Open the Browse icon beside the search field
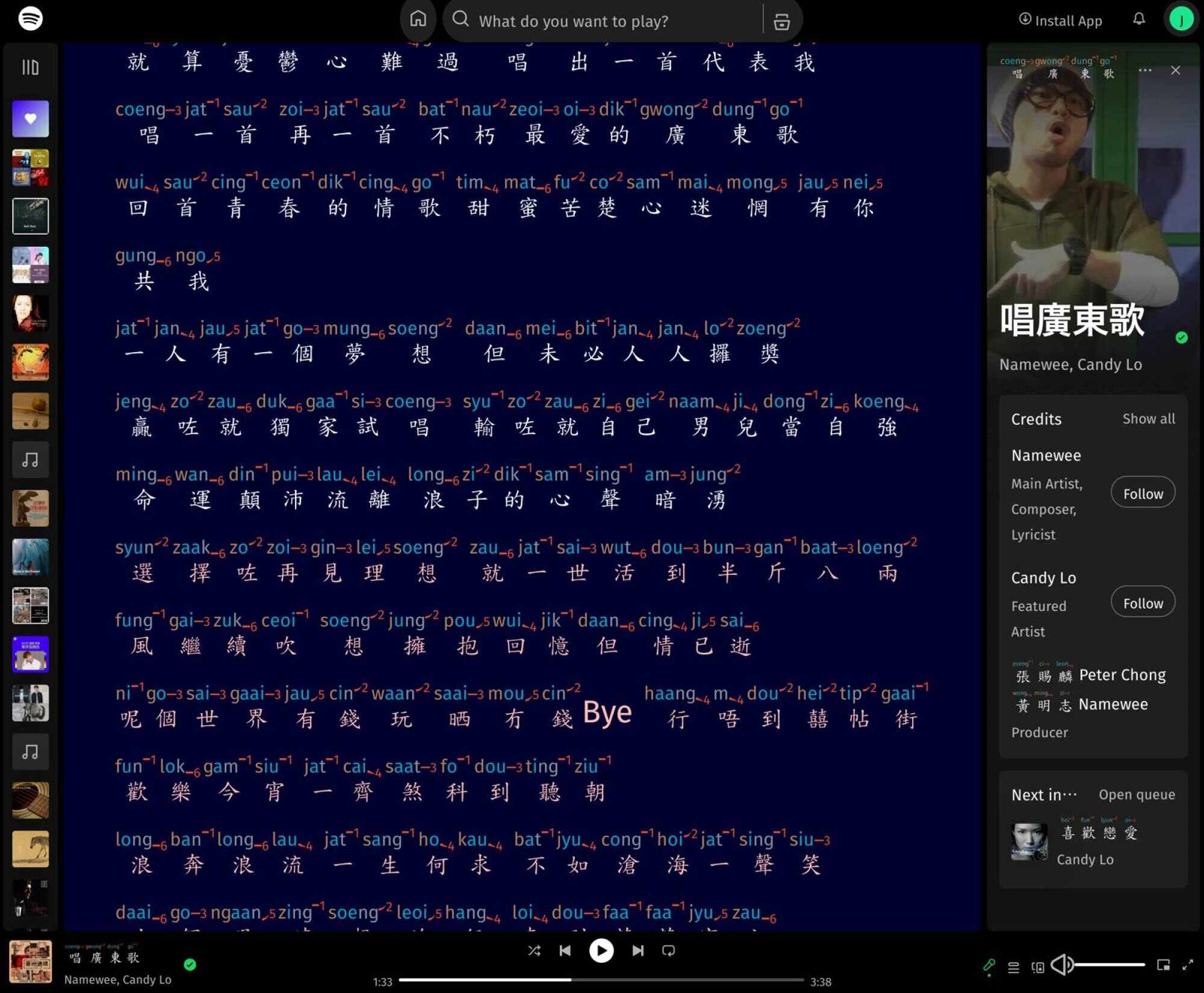Screen dimensions: 1204x993 781,22
